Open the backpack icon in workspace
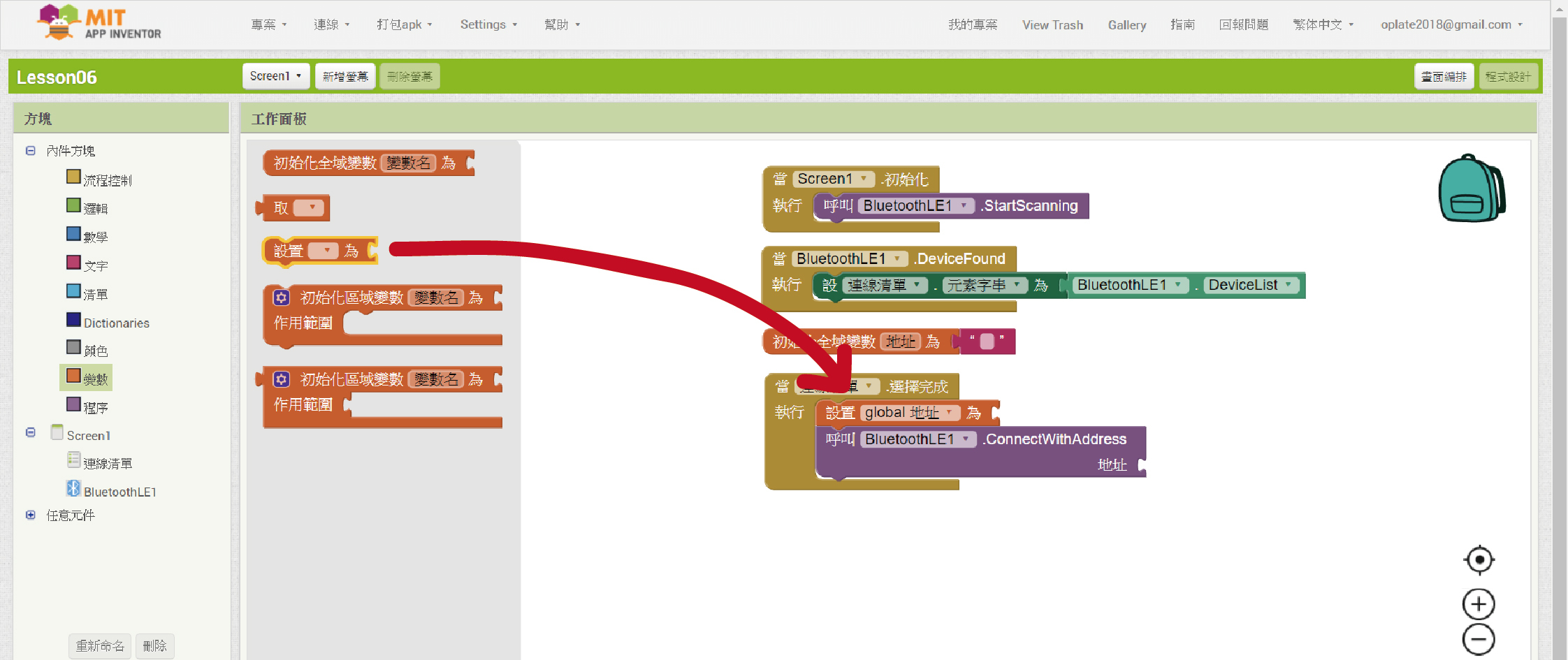Screen dimensions: 1568x660 (1471, 189)
